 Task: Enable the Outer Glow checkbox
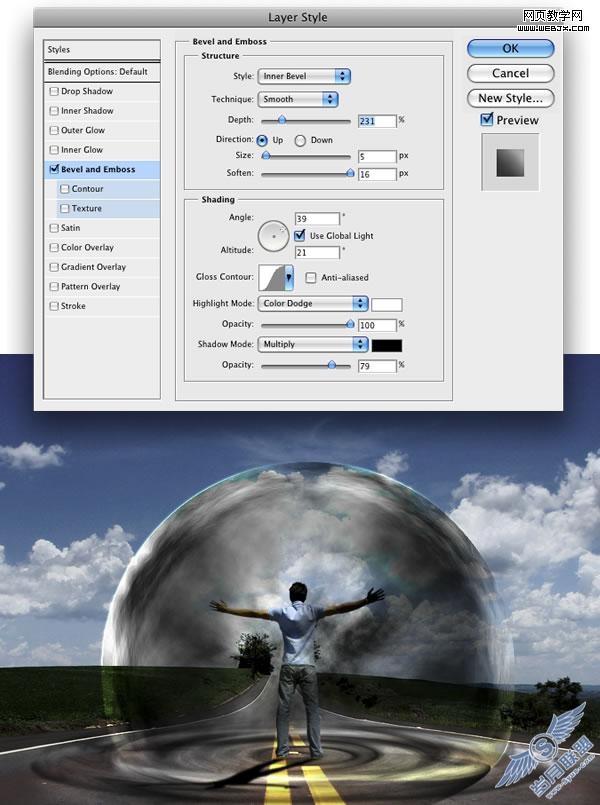click(53, 130)
